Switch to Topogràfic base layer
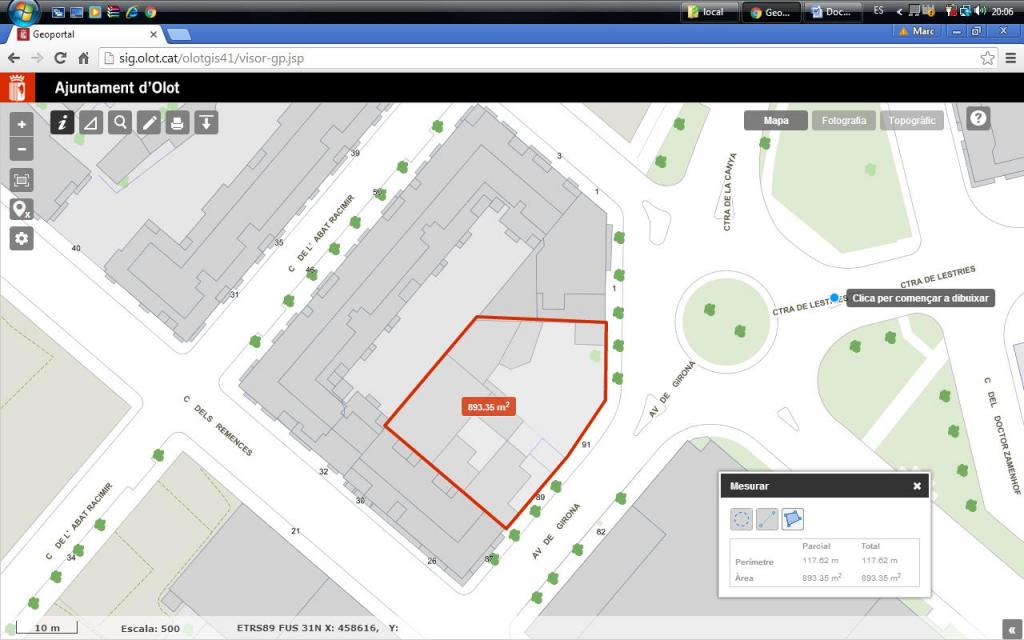The width and height of the screenshot is (1024, 640). (912, 121)
